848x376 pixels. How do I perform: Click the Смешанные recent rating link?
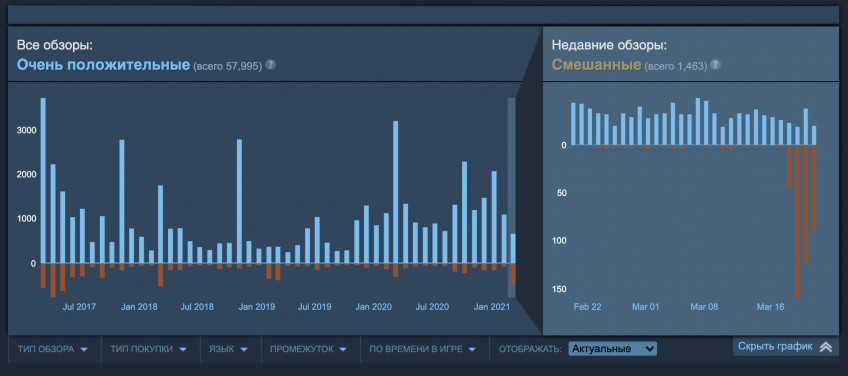pyautogui.click(x=596, y=65)
